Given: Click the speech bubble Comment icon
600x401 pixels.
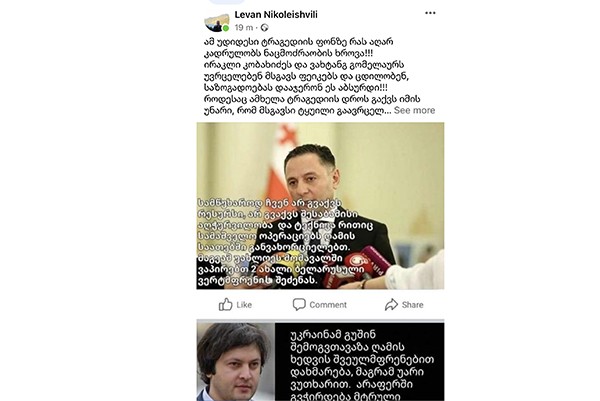Looking at the screenshot, I should pyautogui.click(x=299, y=305).
